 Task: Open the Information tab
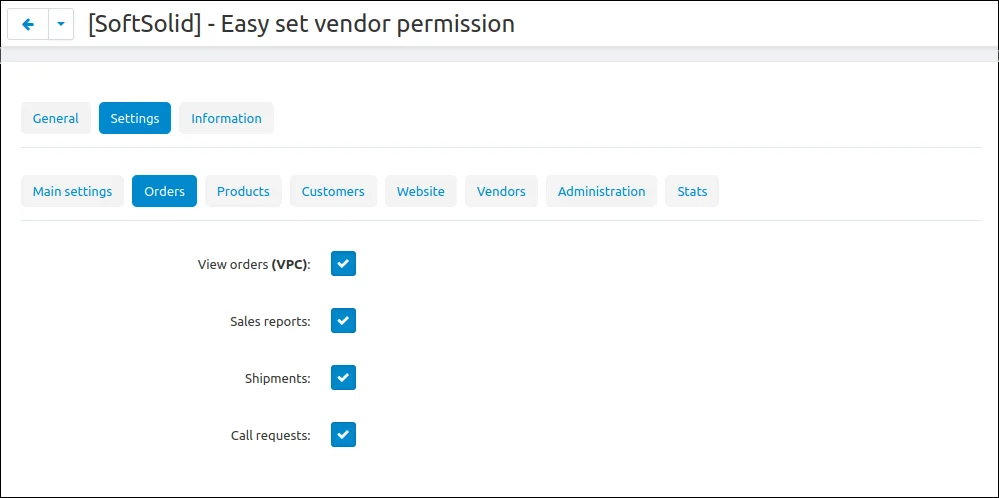click(226, 118)
